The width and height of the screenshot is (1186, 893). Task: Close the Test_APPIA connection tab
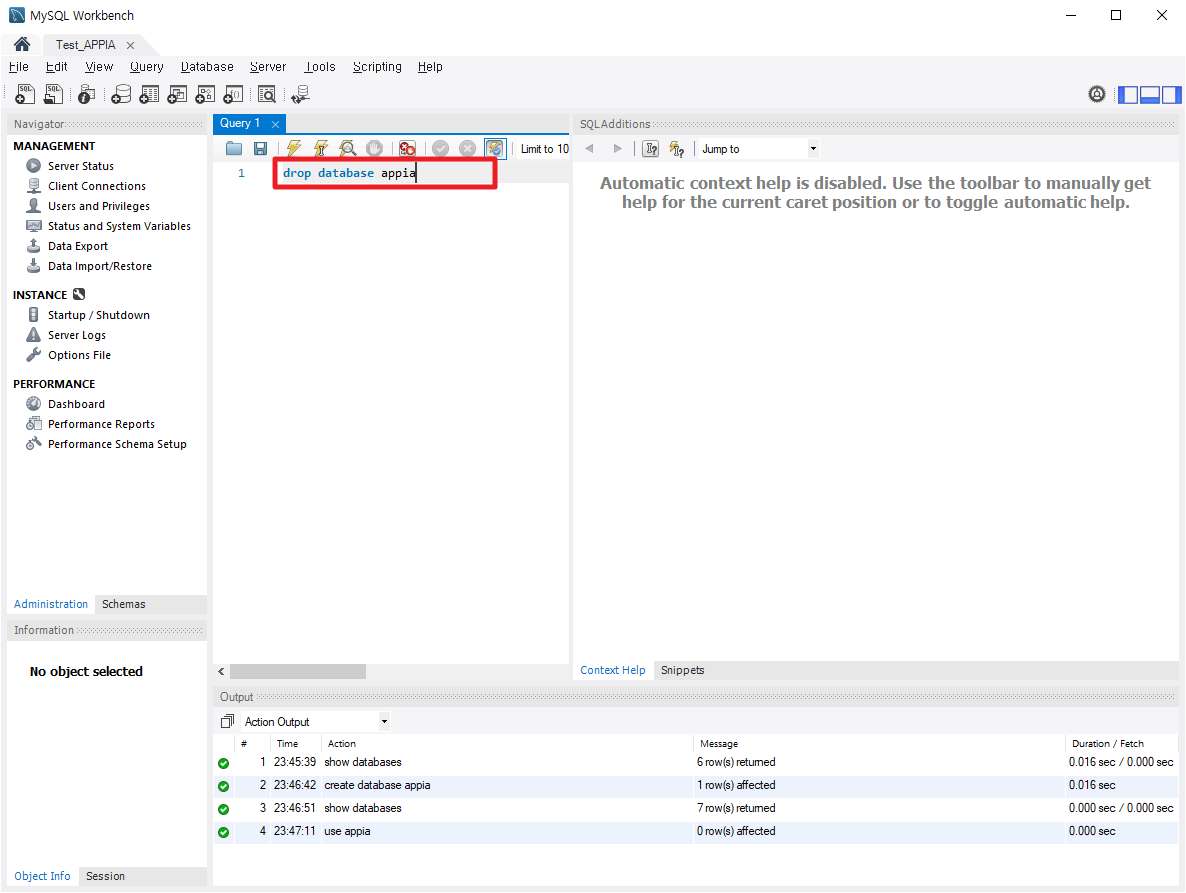pos(130,45)
